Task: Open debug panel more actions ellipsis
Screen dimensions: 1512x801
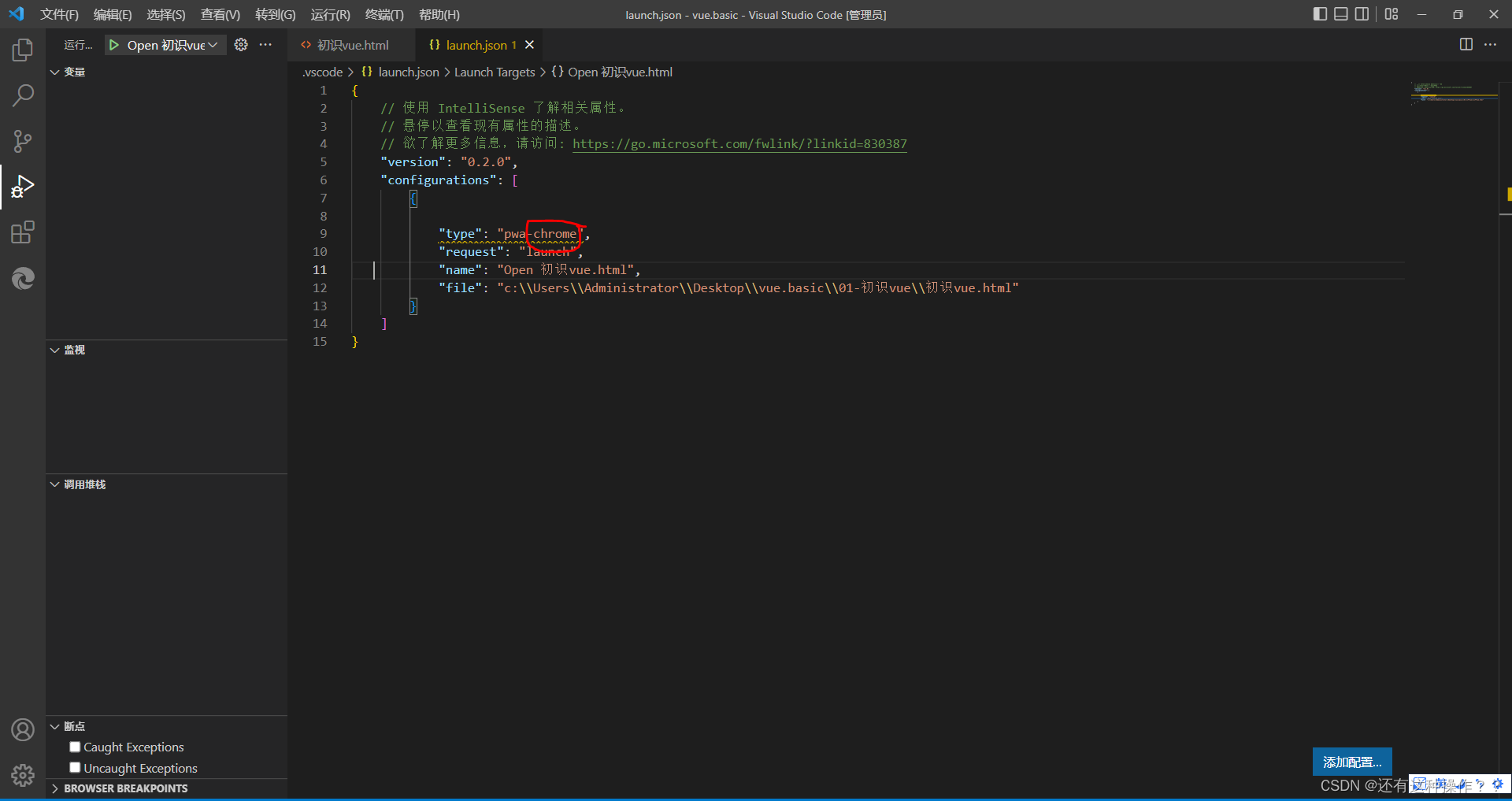Action: [265, 45]
